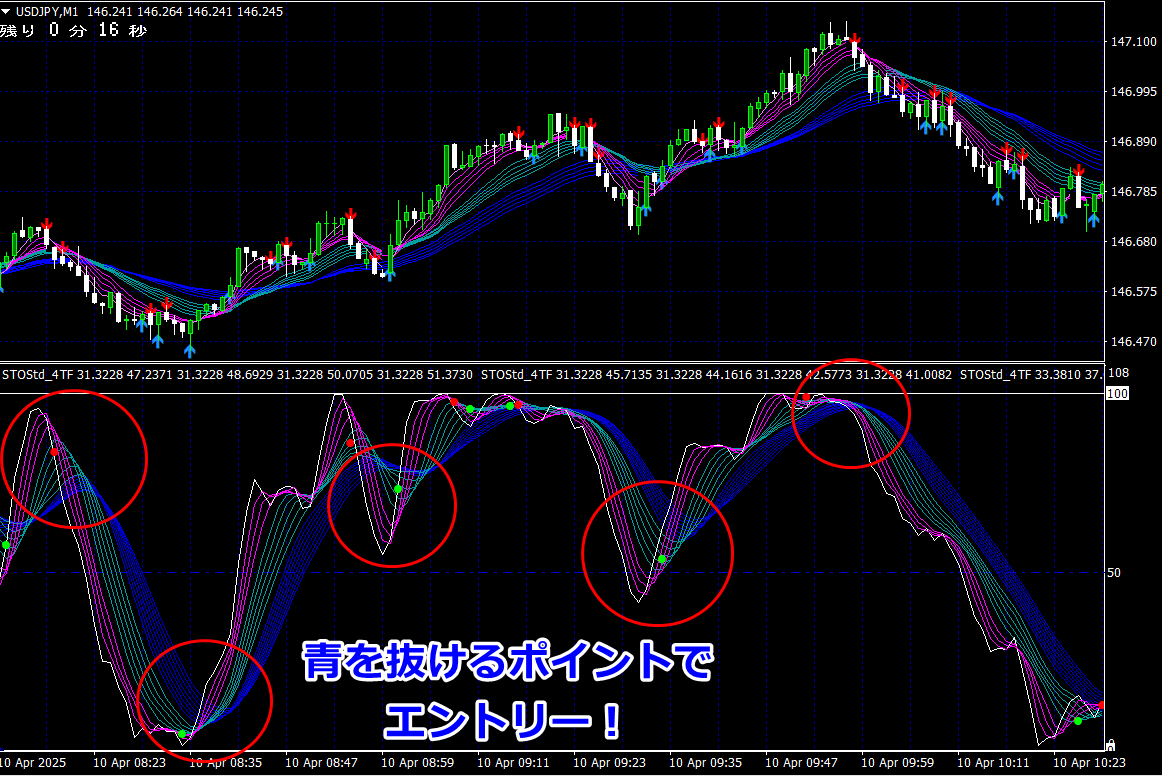Click the 50 level scale label
The height and width of the screenshot is (777, 1162).
point(1114,572)
